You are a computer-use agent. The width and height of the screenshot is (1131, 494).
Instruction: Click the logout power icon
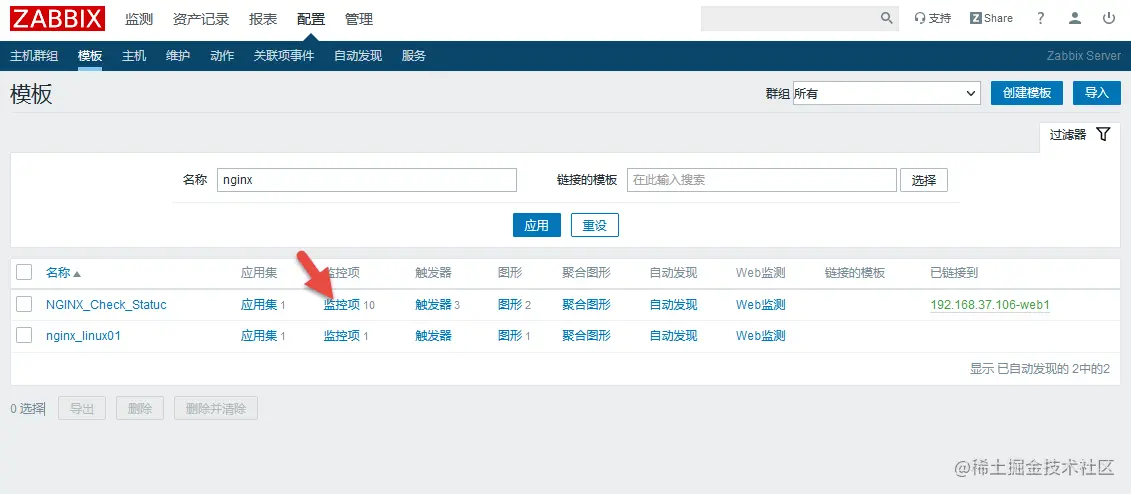coord(1109,18)
